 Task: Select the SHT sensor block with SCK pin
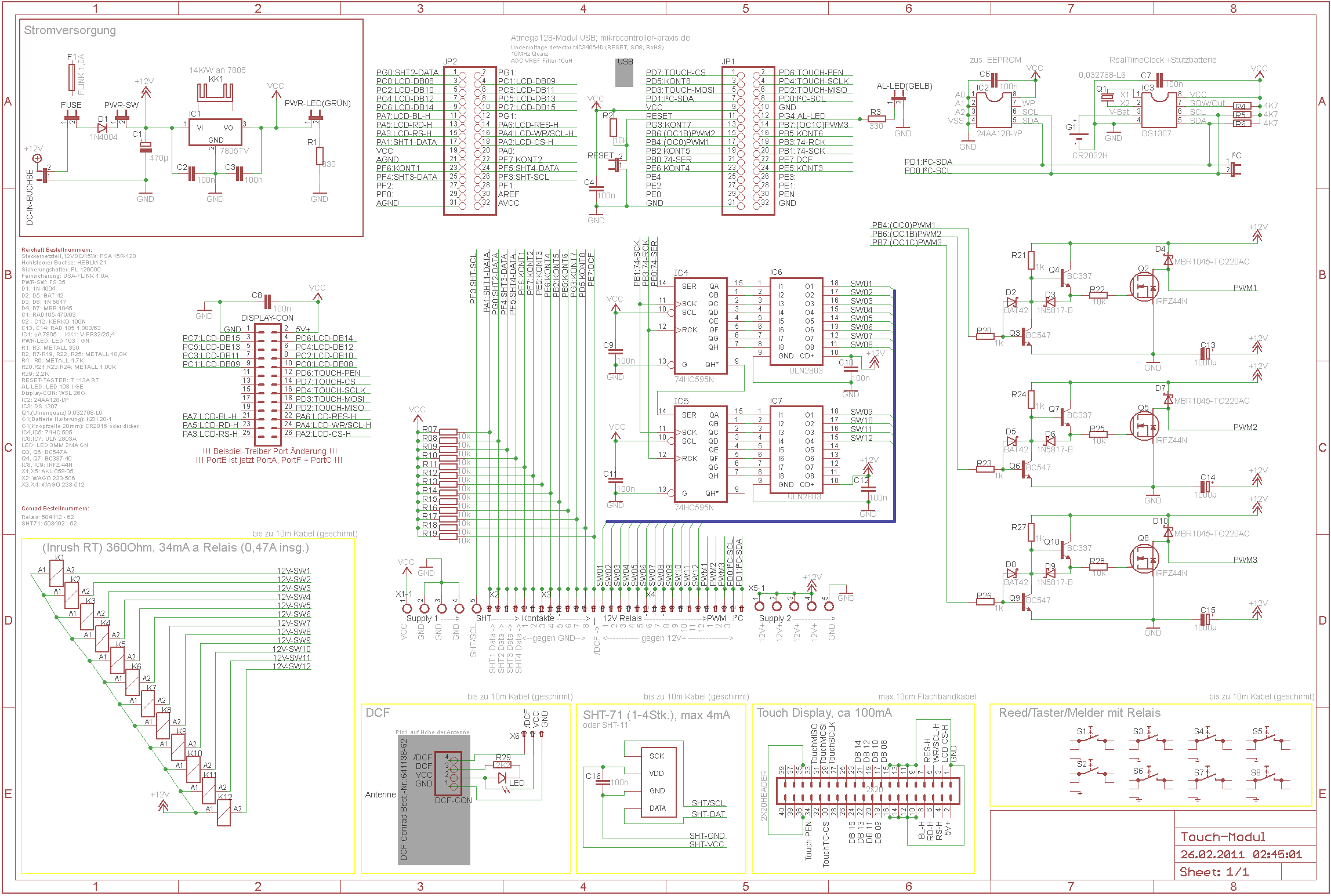[x=659, y=782]
